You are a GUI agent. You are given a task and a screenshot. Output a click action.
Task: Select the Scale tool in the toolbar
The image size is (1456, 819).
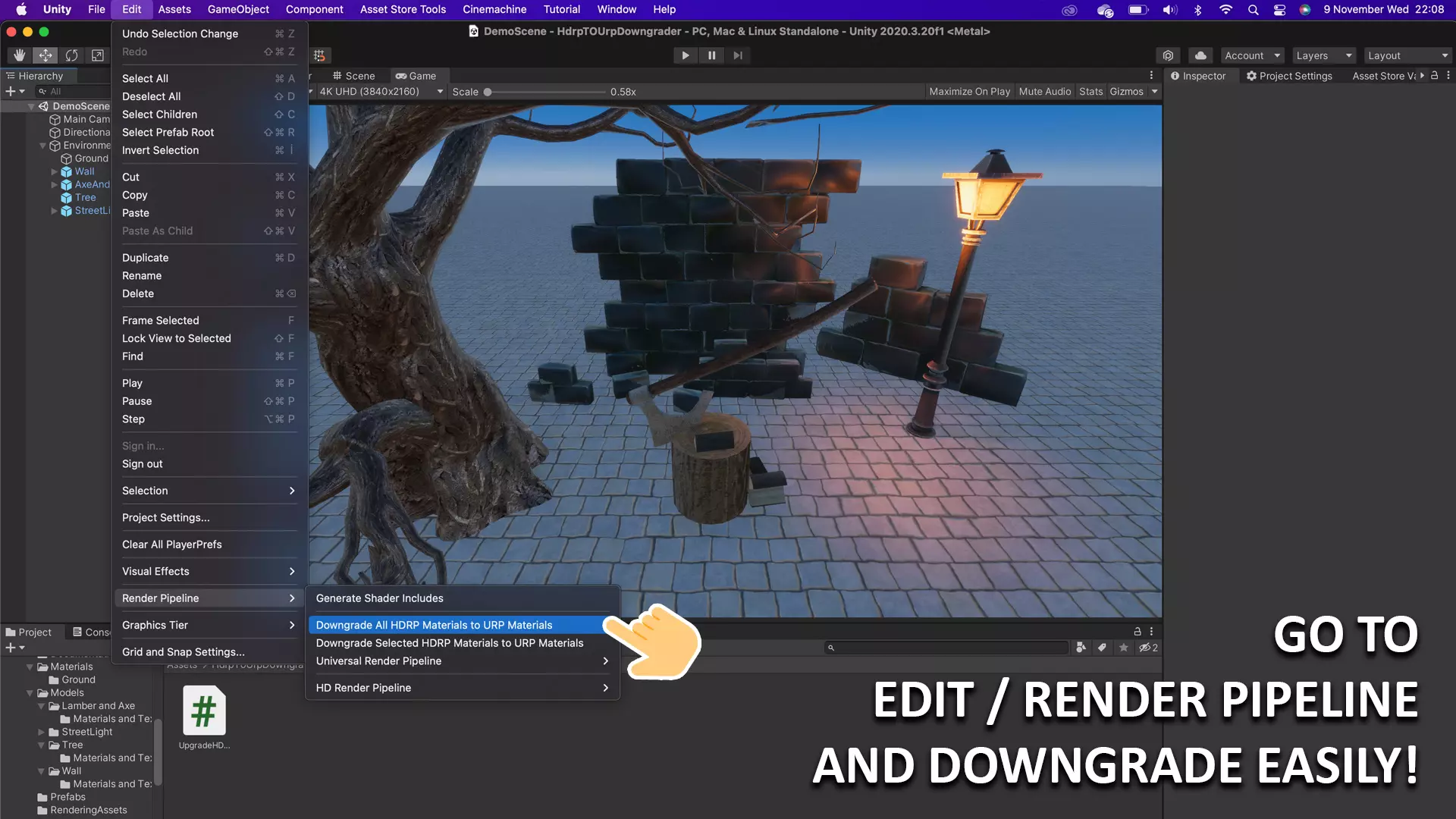(97, 55)
